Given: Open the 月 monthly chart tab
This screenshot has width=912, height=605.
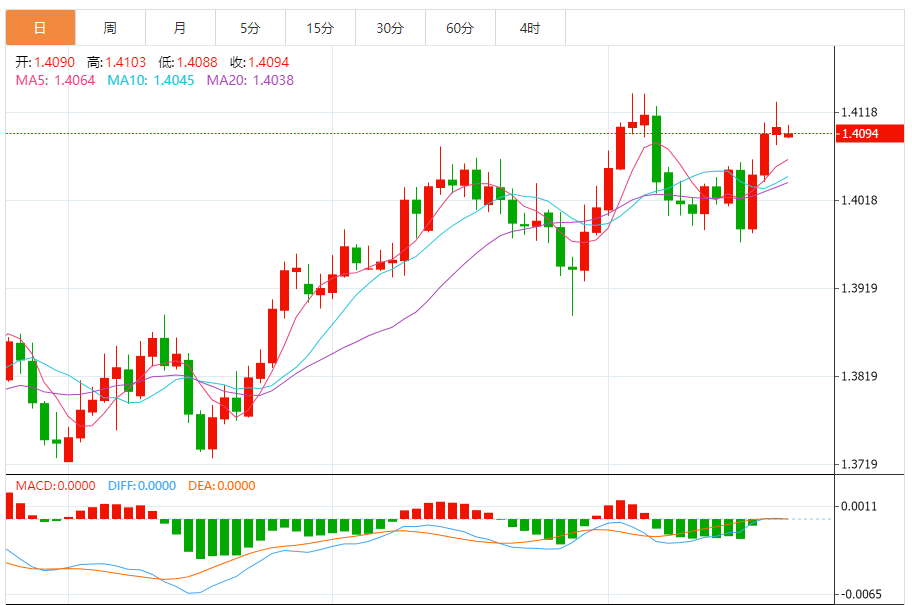Looking at the screenshot, I should [x=180, y=28].
